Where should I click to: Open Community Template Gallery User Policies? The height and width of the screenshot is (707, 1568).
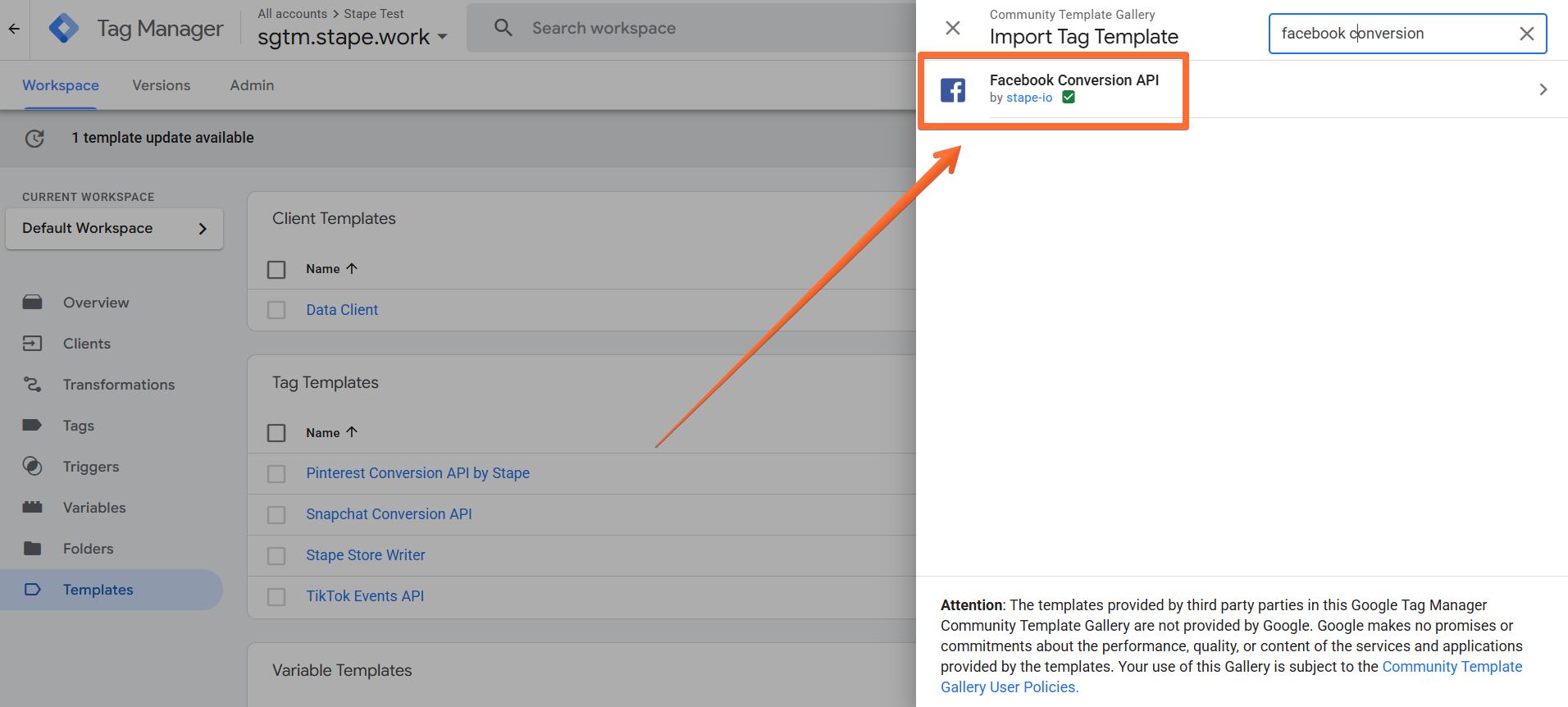1231,677
